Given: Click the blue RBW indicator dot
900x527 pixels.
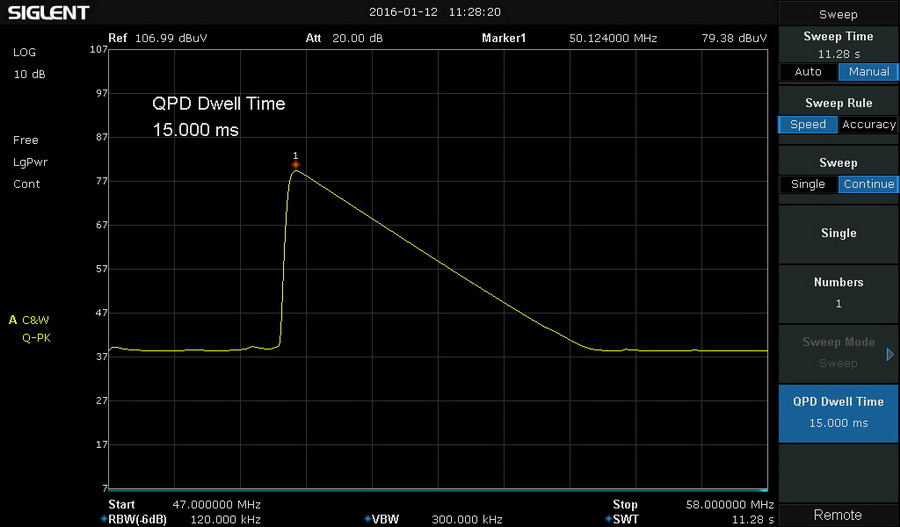Looking at the screenshot, I should [x=103, y=519].
